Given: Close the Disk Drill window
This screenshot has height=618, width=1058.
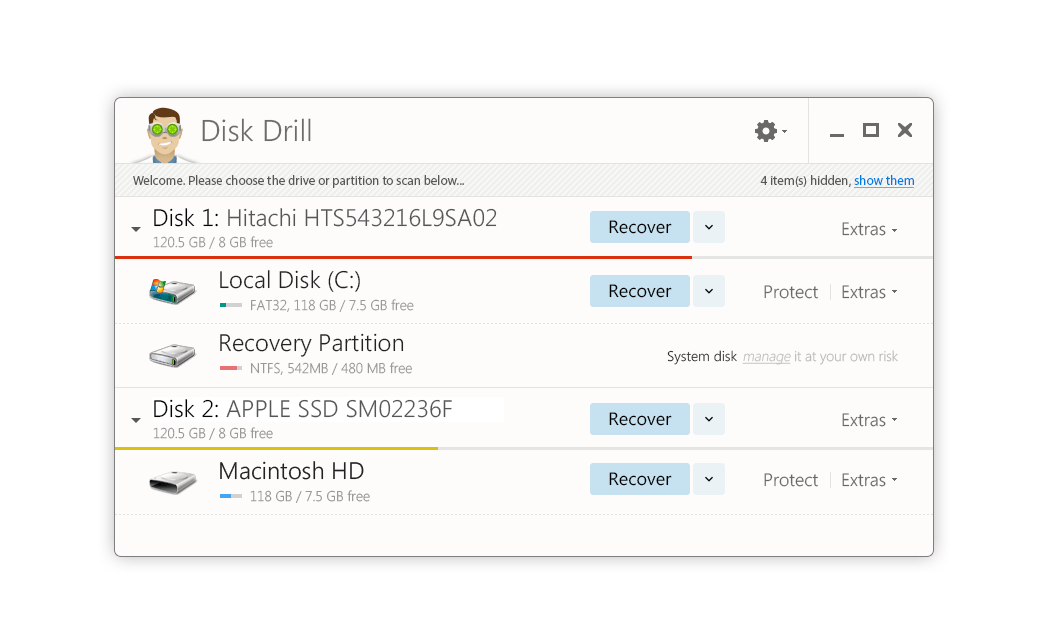Looking at the screenshot, I should pyautogui.click(x=905, y=130).
